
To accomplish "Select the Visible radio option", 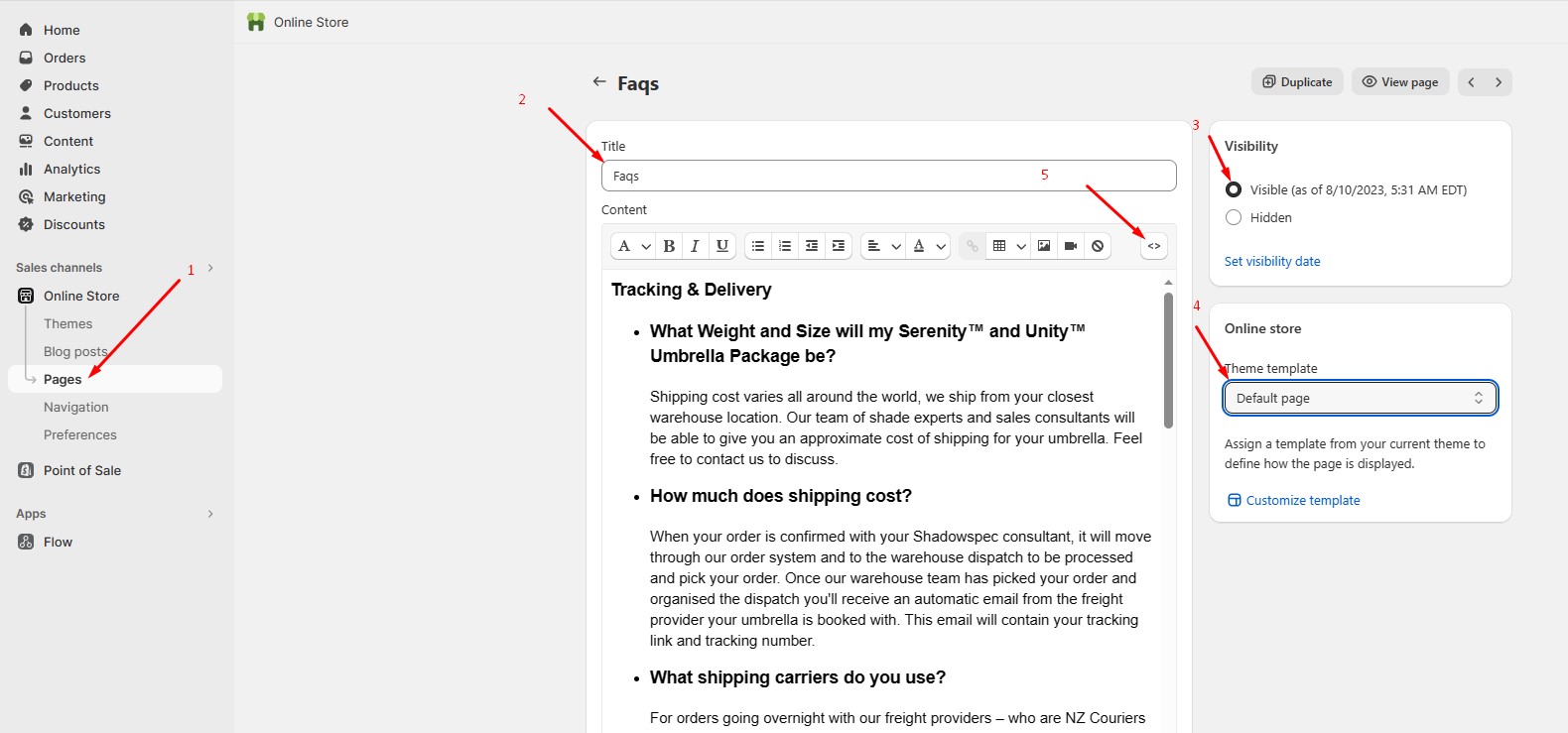I will click(x=1234, y=189).
